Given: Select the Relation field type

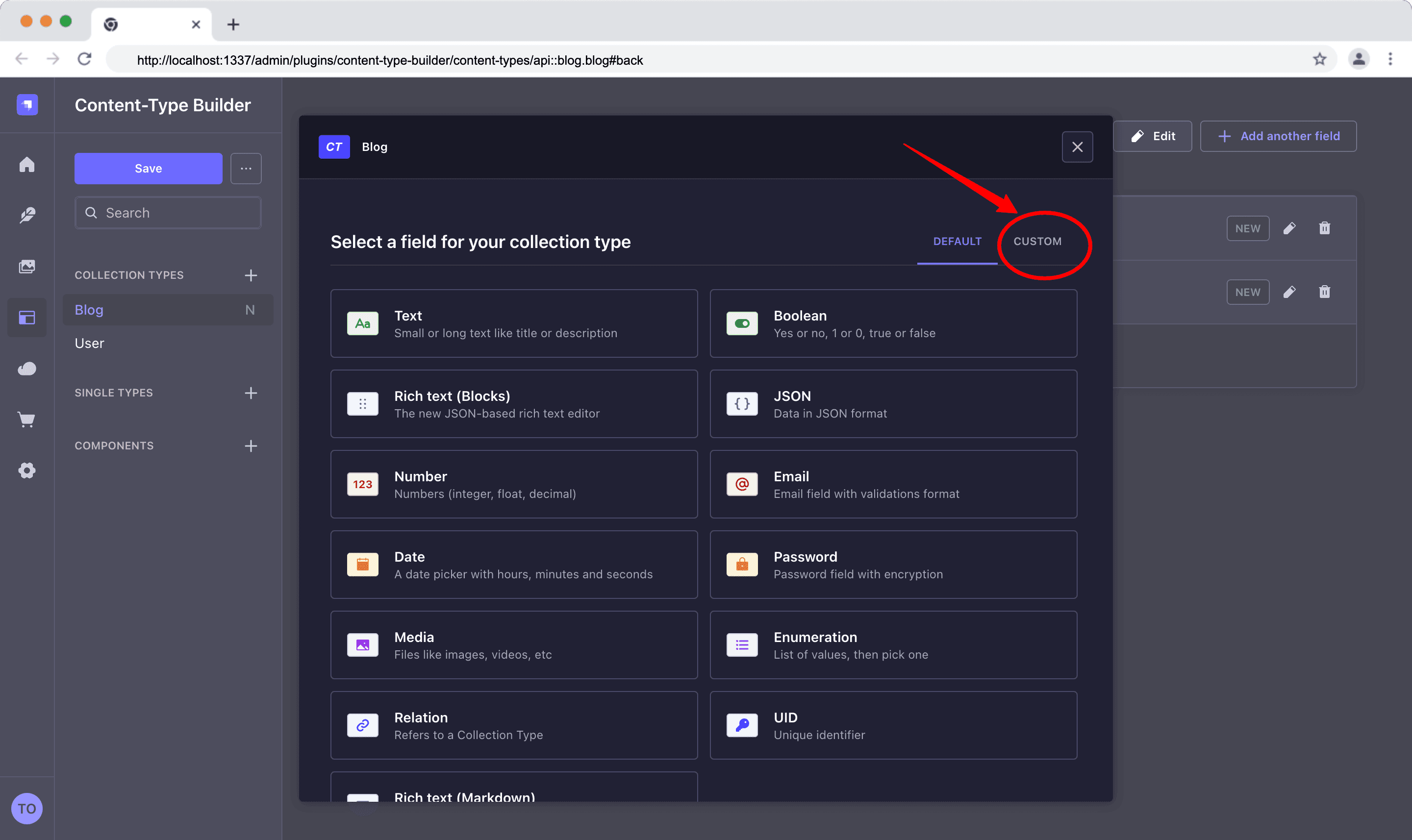Looking at the screenshot, I should pos(513,726).
